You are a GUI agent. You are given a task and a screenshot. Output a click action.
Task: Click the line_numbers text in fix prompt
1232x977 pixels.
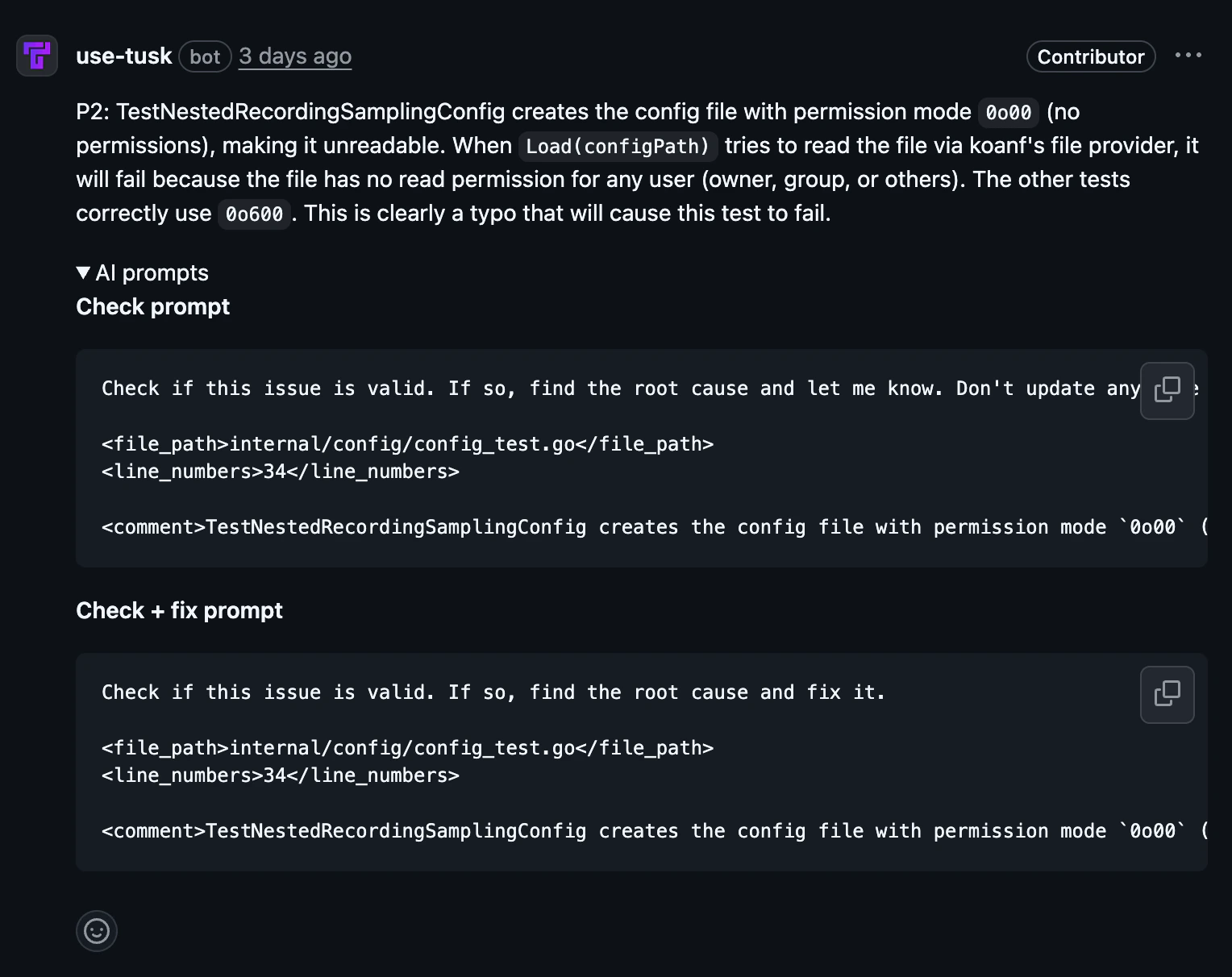[280, 775]
